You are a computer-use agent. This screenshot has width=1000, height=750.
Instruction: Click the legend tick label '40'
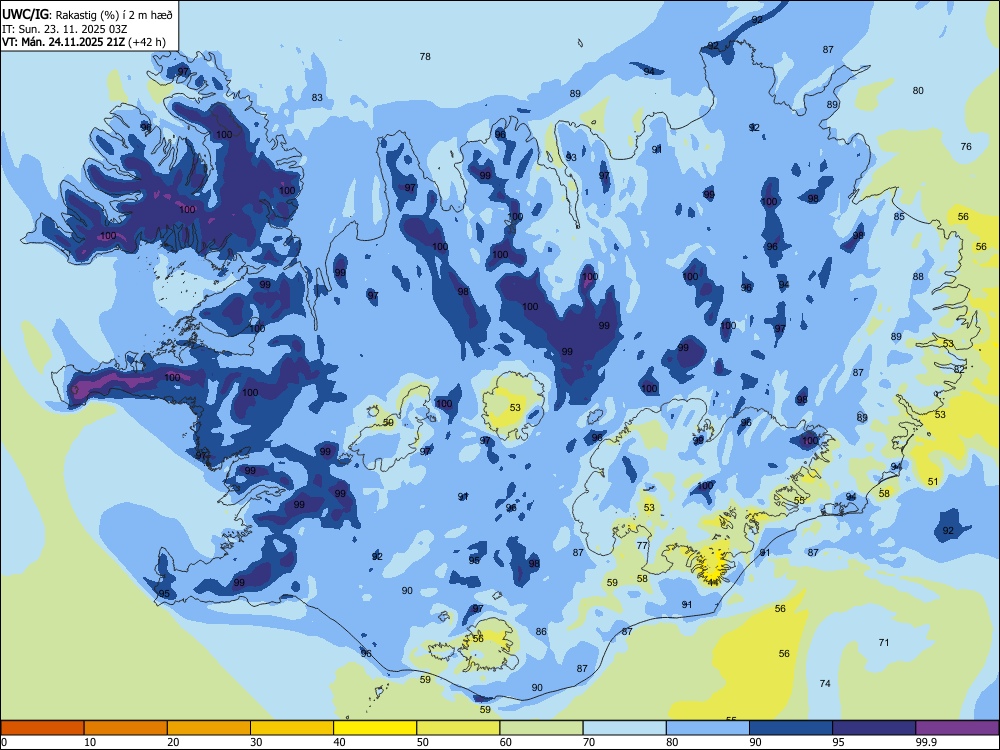click(x=340, y=742)
